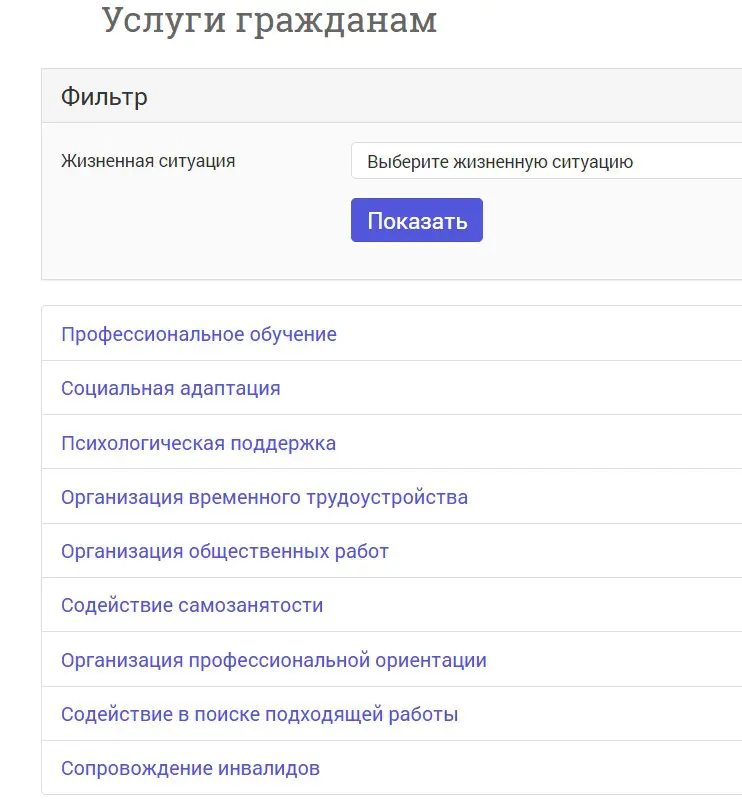Open the Сопровождение инвалидов link
Viewport: 742px width, 805px height.
point(190,768)
